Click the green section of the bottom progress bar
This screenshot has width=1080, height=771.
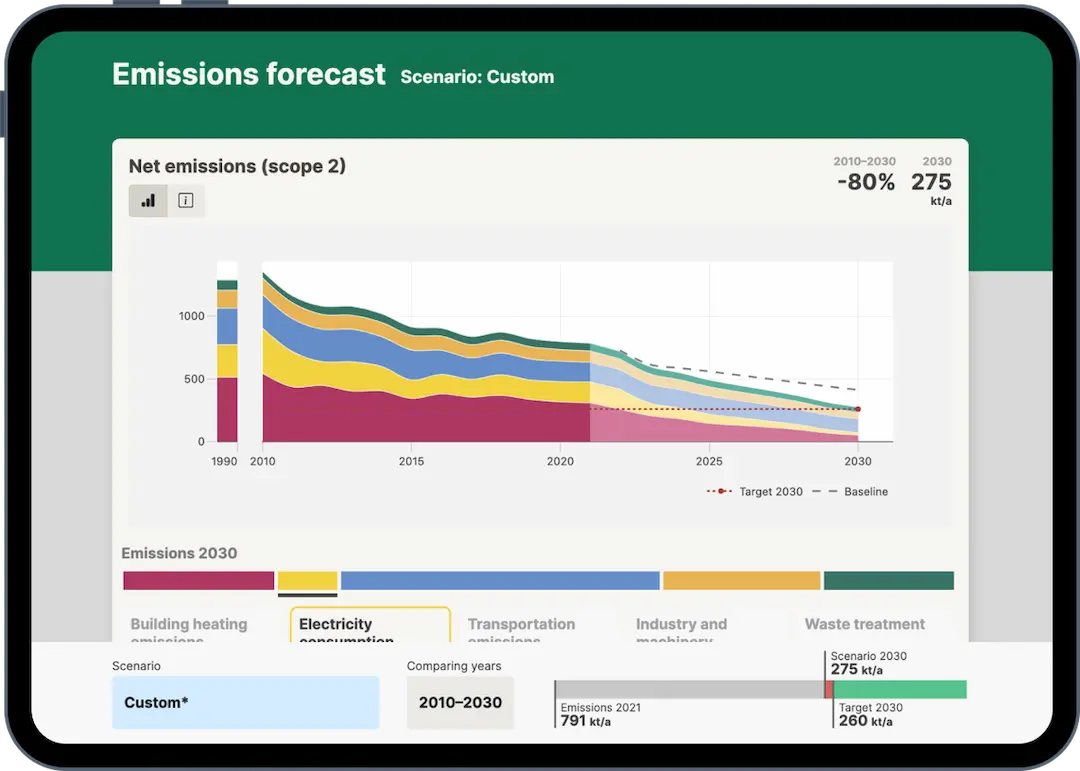coord(900,689)
